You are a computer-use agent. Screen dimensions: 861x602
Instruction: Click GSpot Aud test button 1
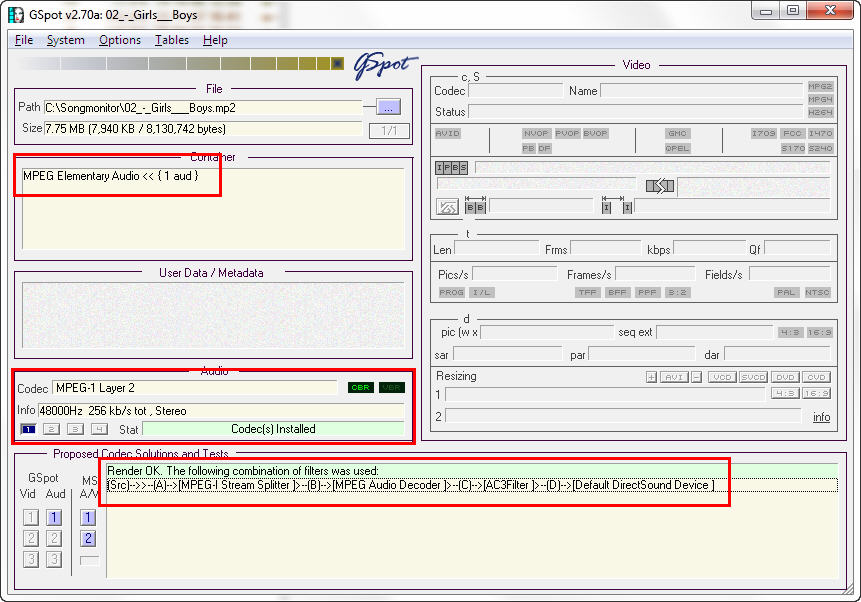pos(54,517)
